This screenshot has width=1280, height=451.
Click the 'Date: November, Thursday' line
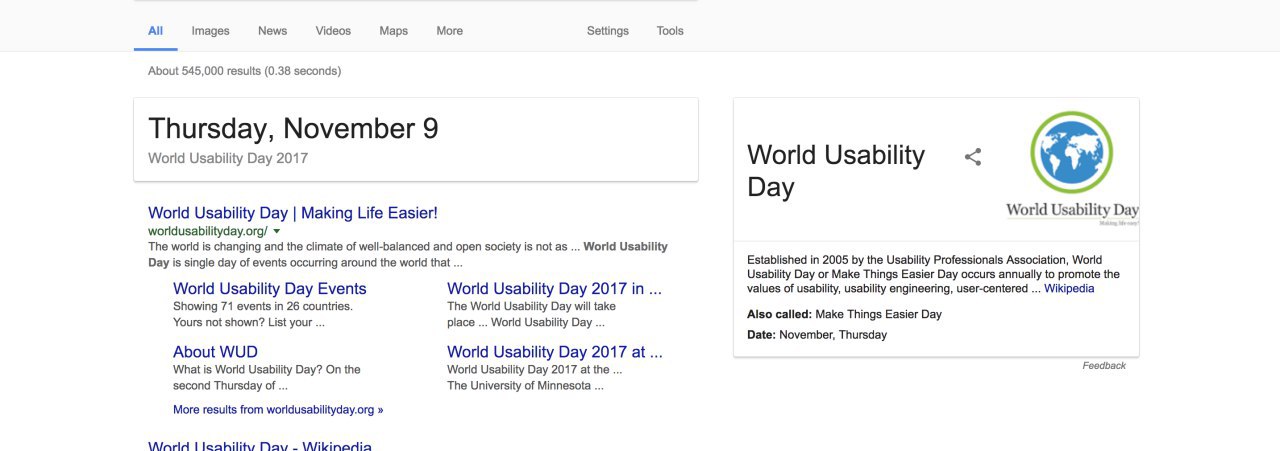coord(817,335)
